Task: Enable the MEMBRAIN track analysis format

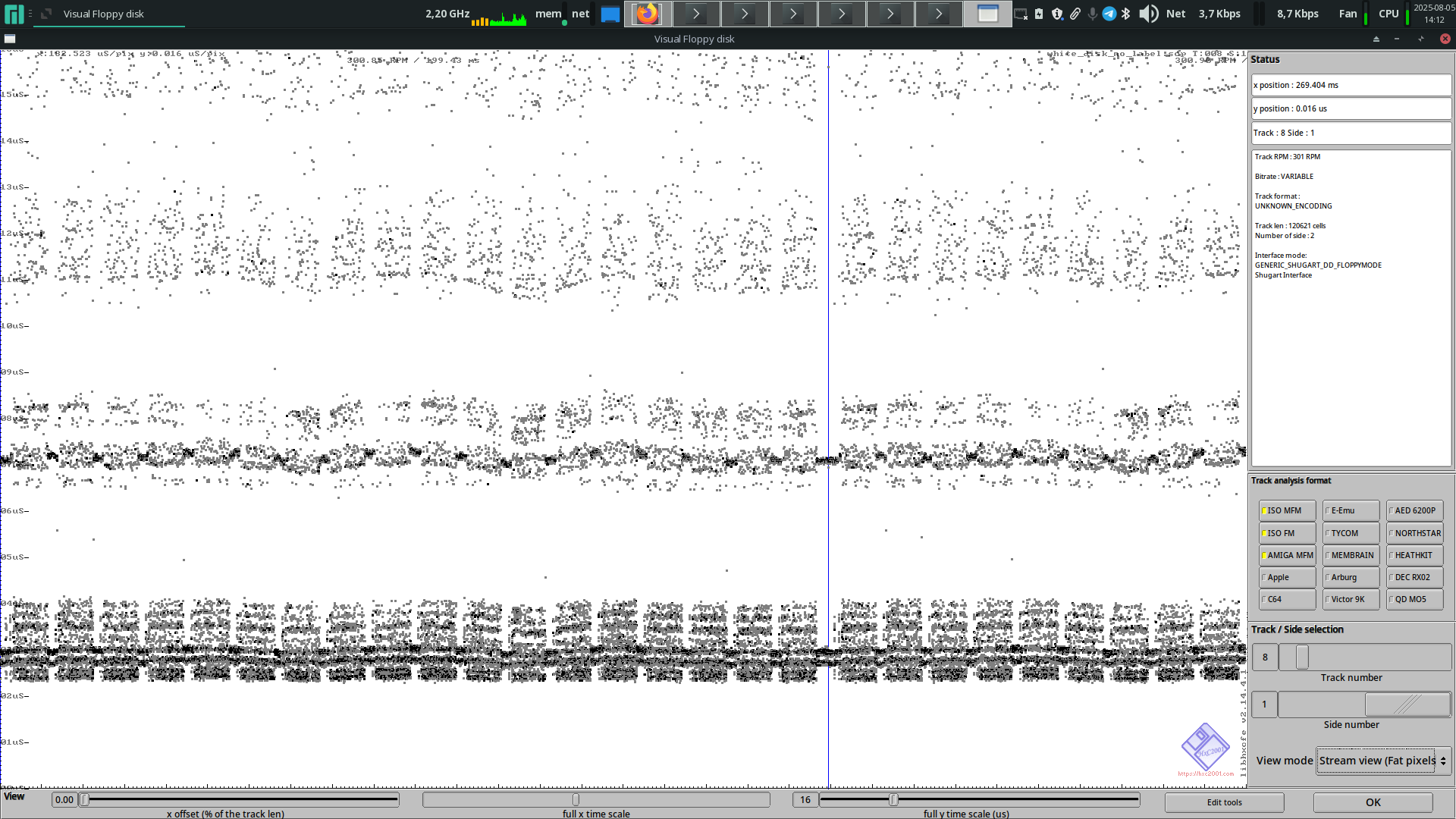Action: [x=1351, y=555]
